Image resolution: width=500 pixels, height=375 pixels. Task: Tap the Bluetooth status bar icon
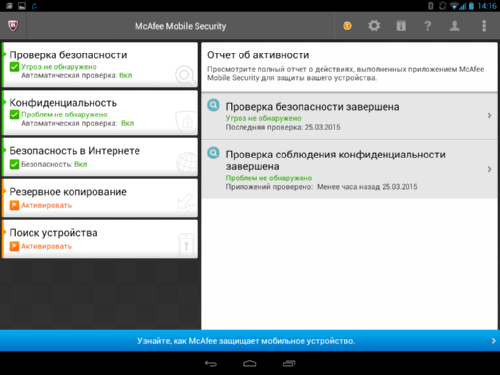pyautogui.click(x=431, y=6)
